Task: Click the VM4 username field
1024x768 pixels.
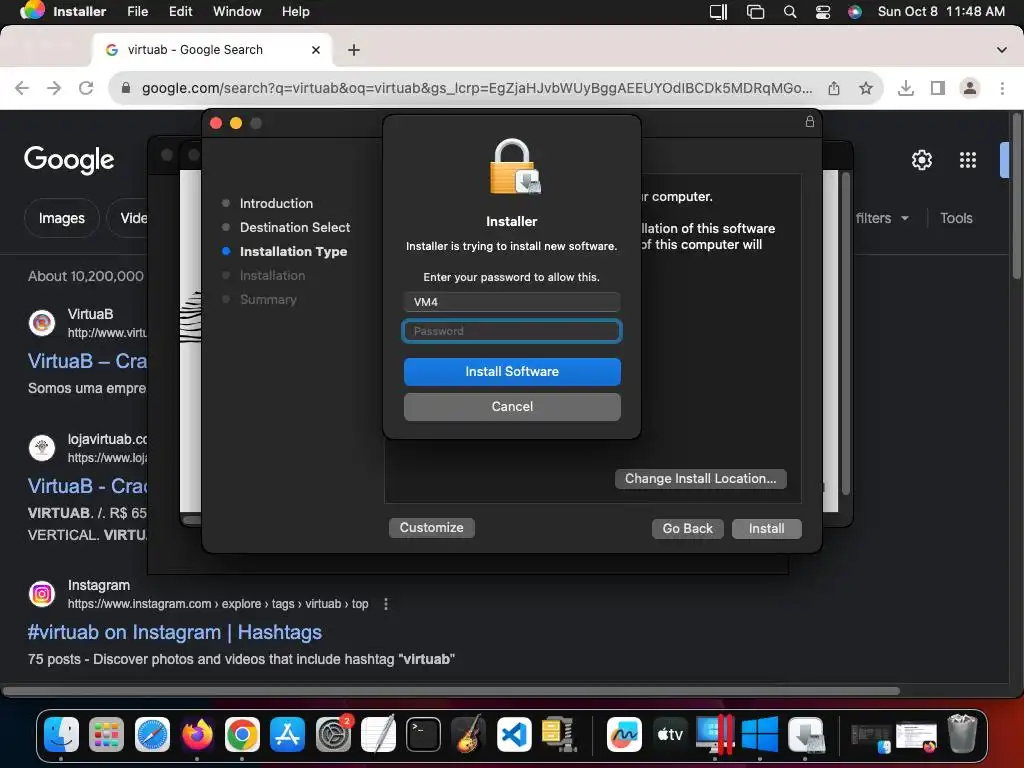Action: coord(512,302)
